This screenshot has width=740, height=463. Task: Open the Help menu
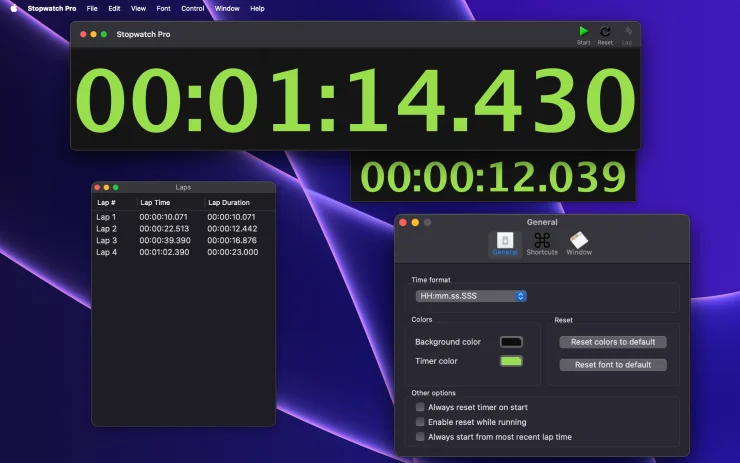[257, 8]
